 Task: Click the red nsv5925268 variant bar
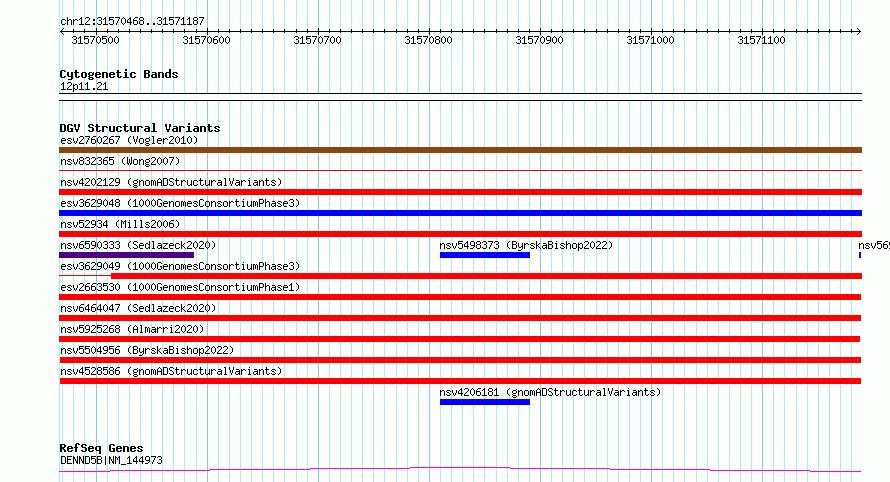click(460, 339)
